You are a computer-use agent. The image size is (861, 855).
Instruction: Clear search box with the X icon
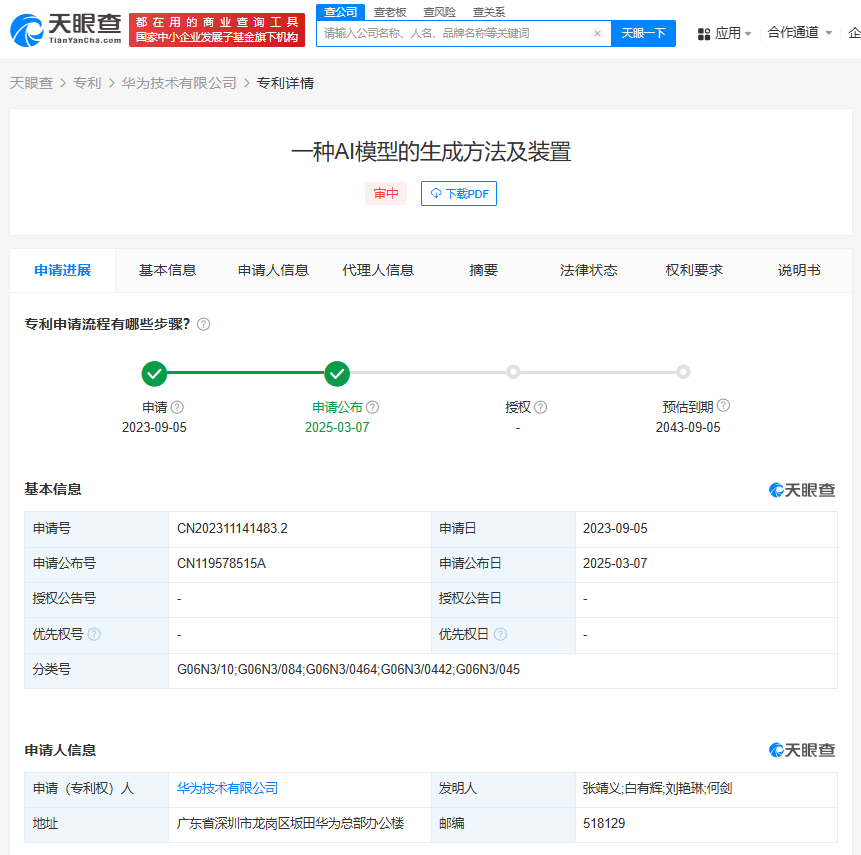[597, 33]
